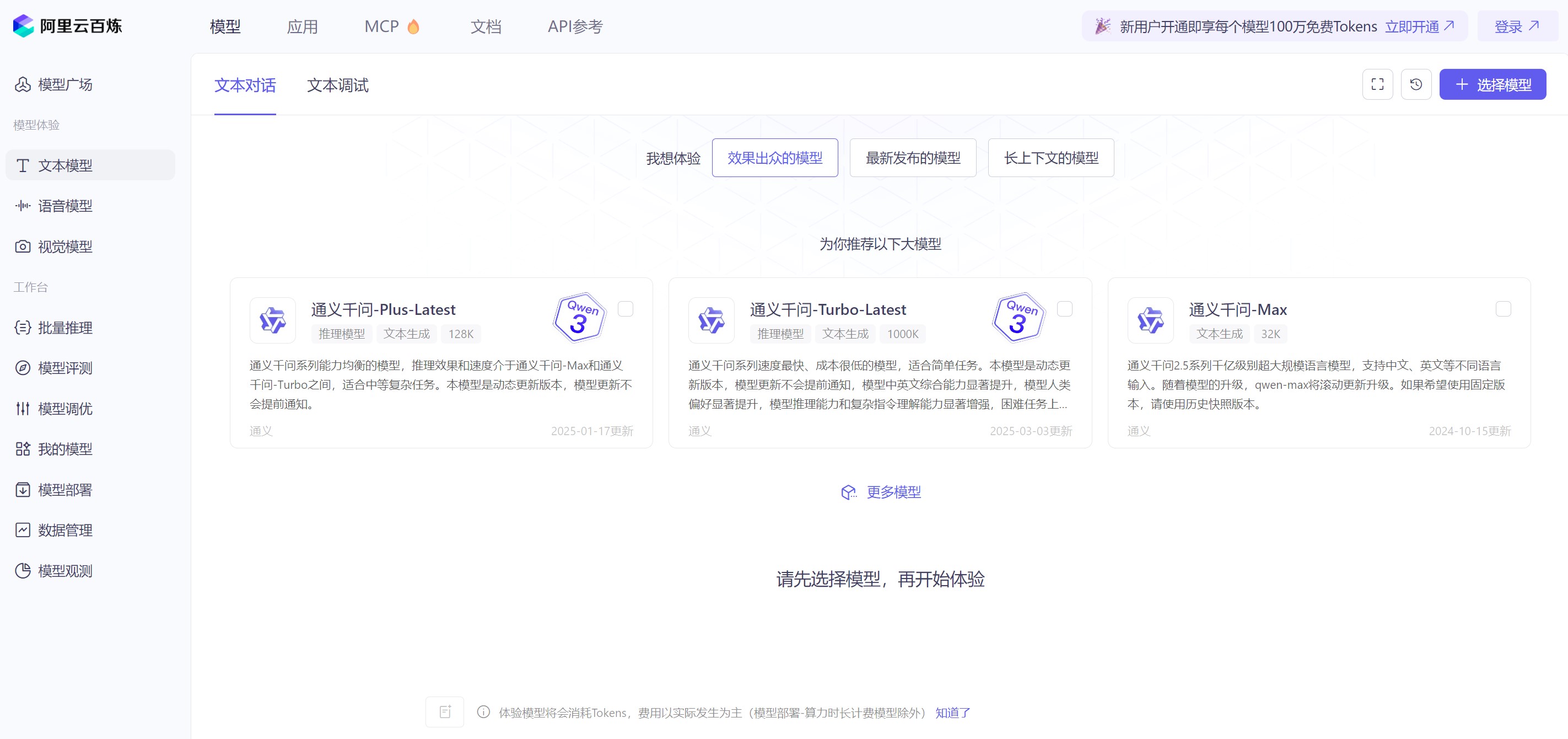
Task: Switch to the 文本调试 tab
Action: coord(338,85)
